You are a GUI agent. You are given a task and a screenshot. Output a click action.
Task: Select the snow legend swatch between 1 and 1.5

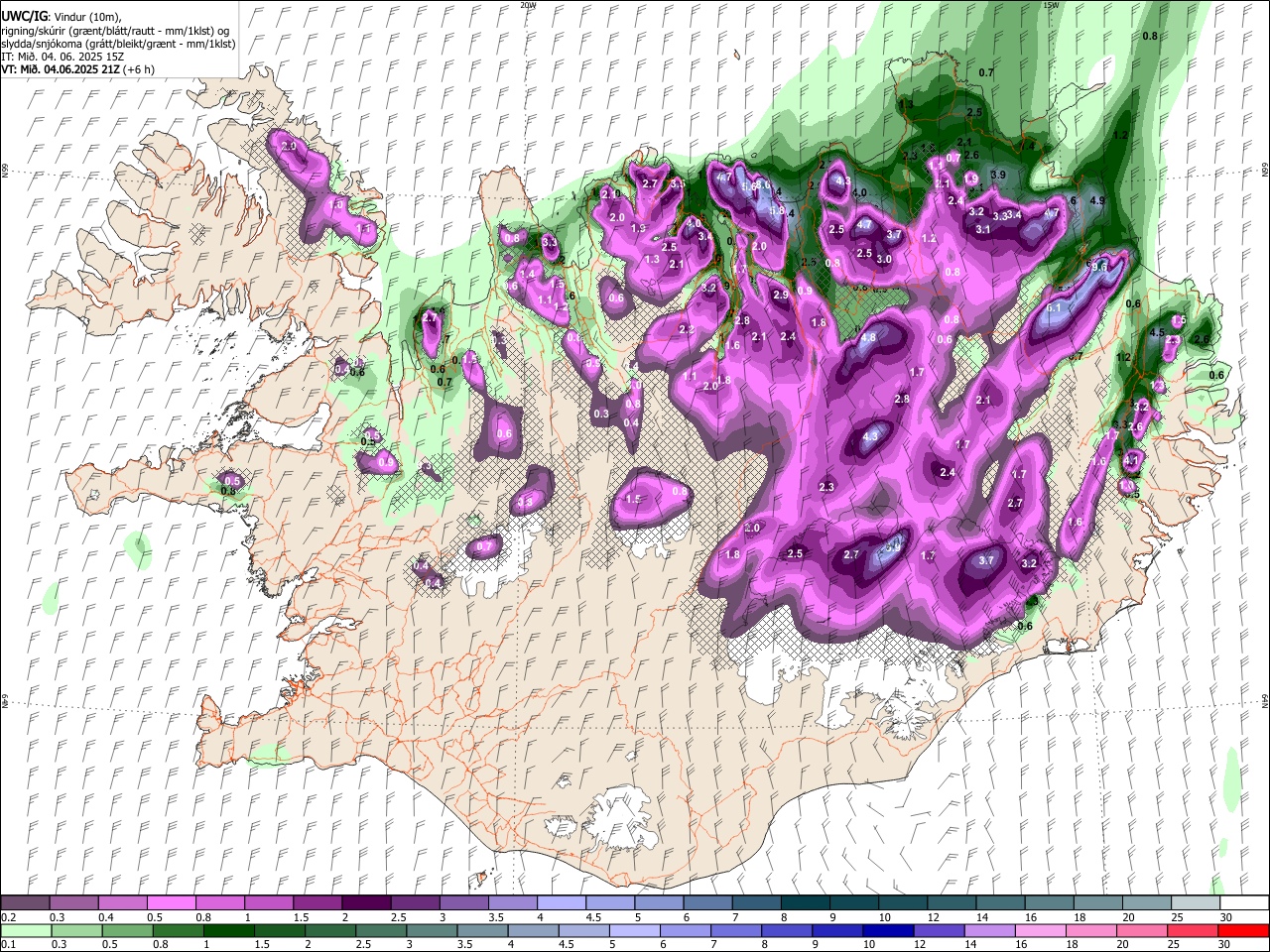(x=268, y=903)
